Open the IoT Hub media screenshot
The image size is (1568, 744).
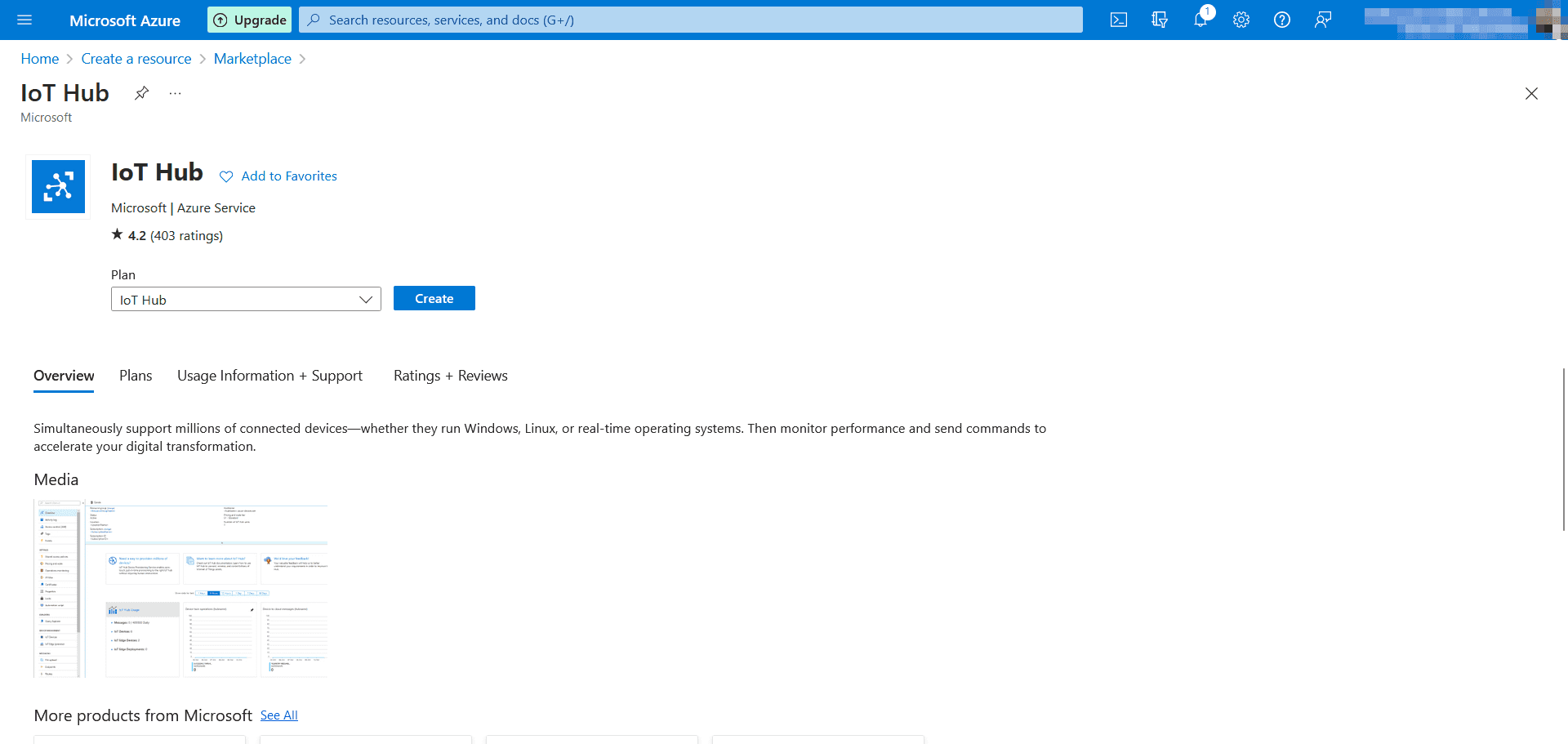pyautogui.click(x=180, y=588)
